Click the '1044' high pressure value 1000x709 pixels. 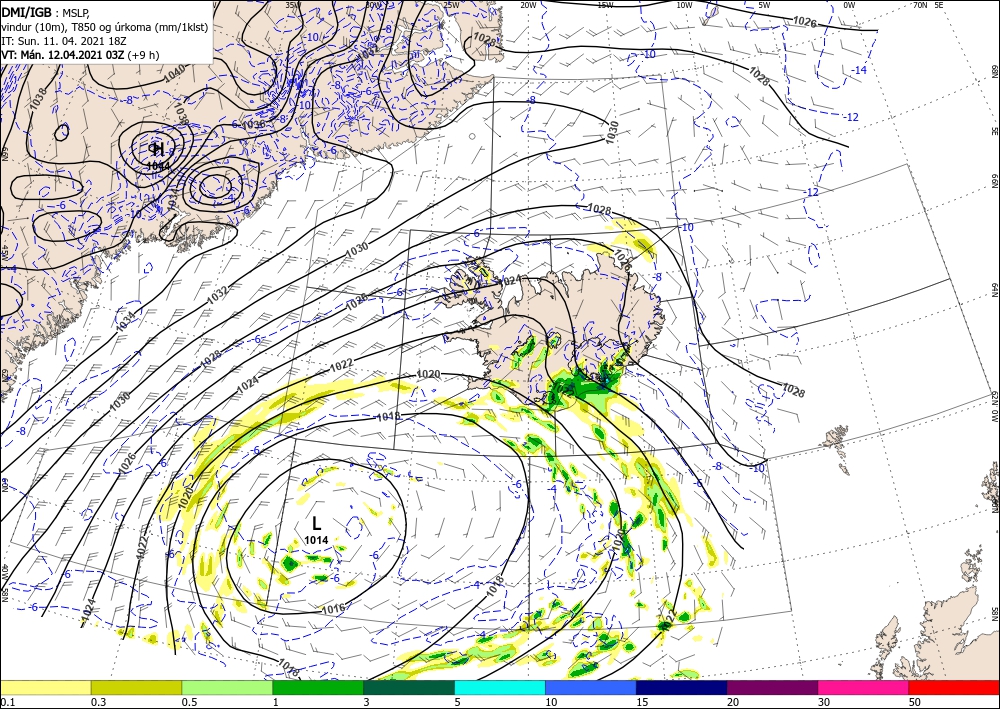158,166
